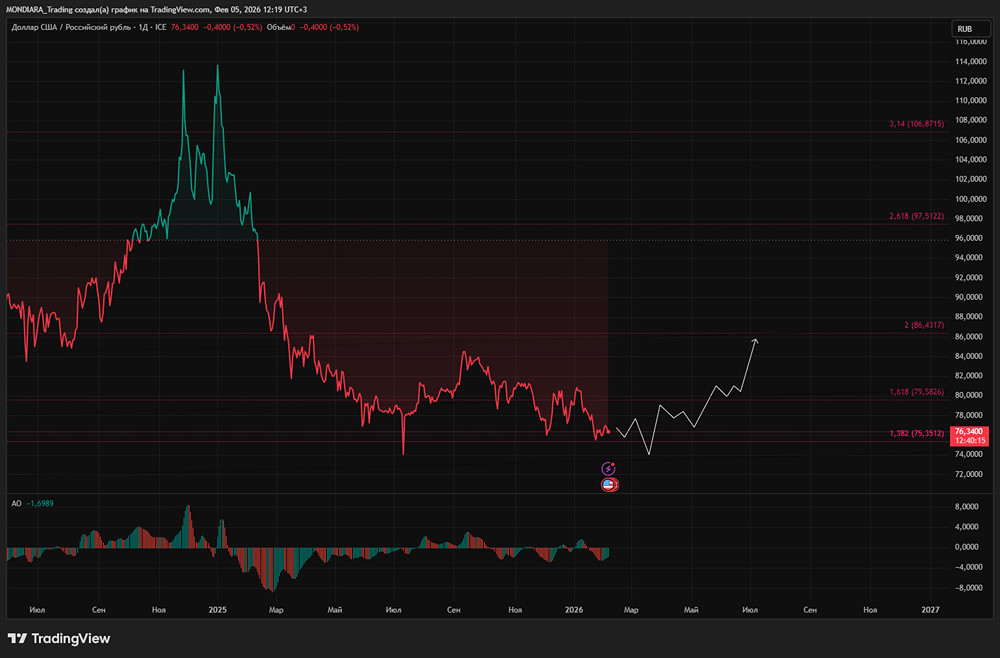Click the 90,0000 price scale label
The image size is (1000, 658).
click(971, 297)
